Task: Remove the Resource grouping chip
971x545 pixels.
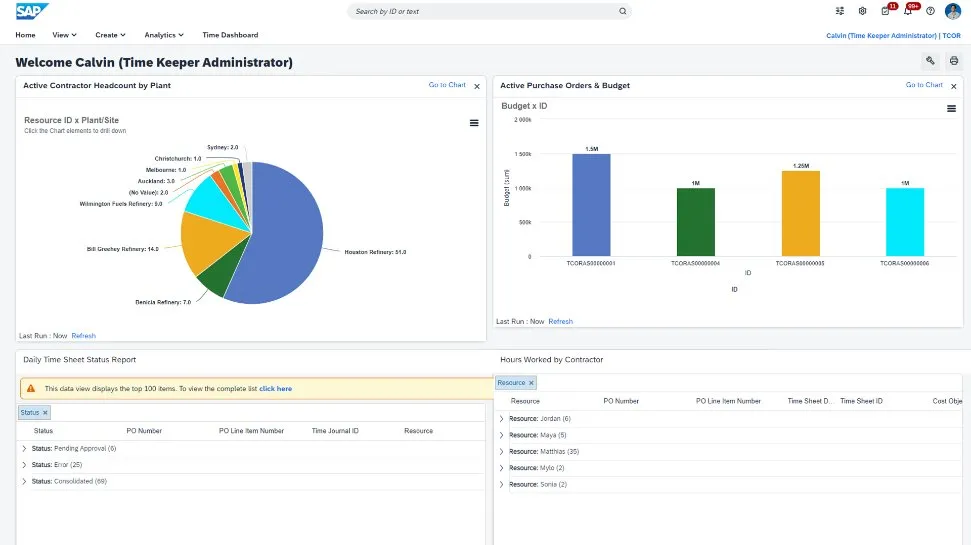Action: point(531,382)
